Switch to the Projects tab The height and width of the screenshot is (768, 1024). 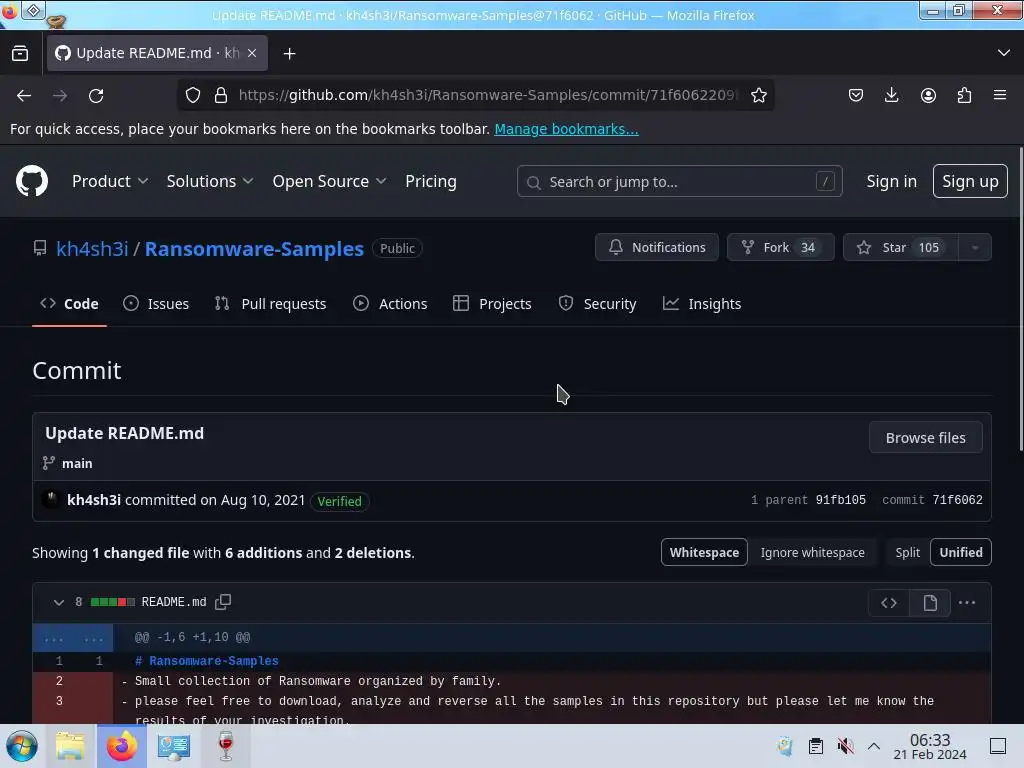492,304
